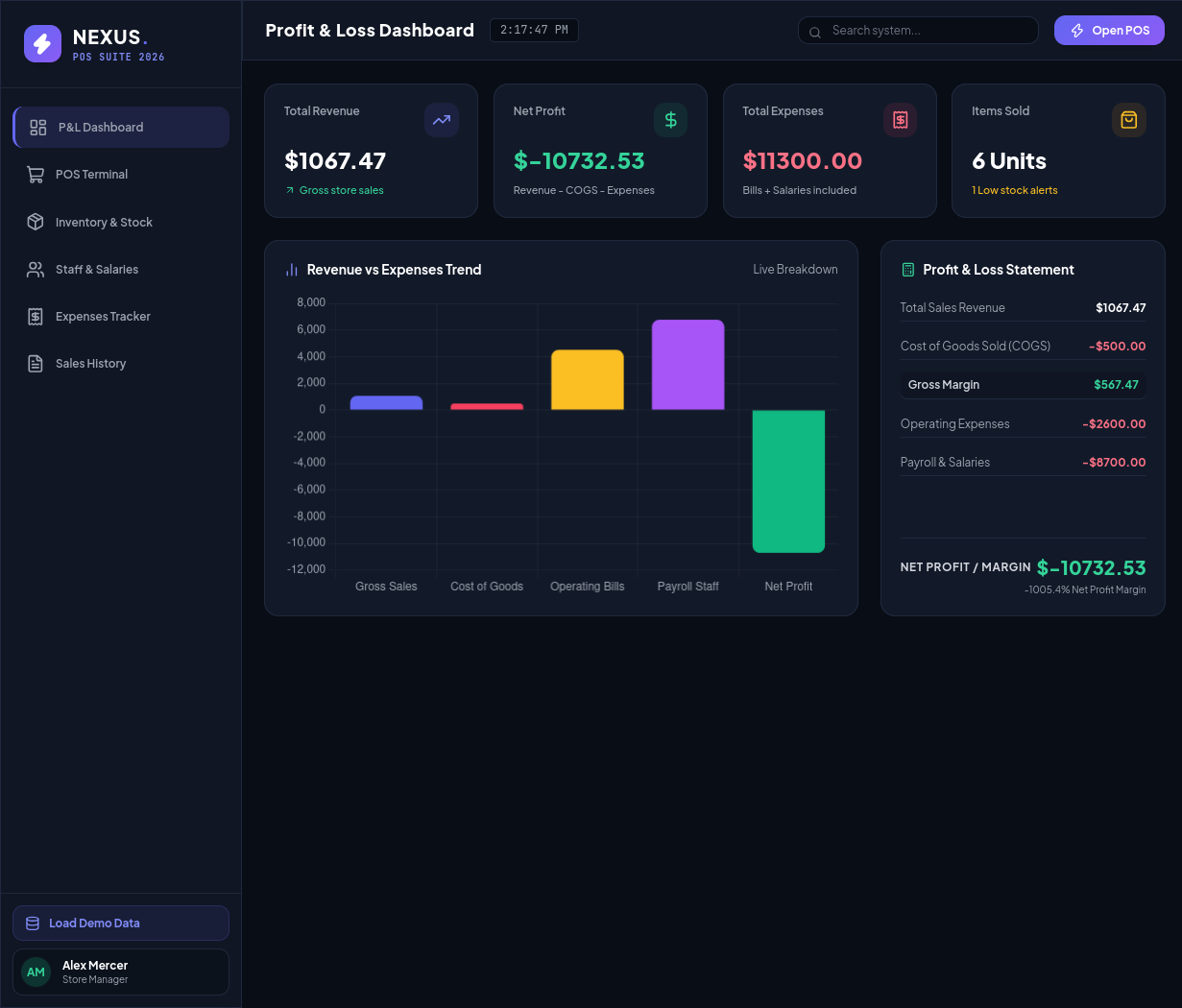The image size is (1182, 1008).
Task: Open Inventory & Stock page
Action: (x=121, y=222)
